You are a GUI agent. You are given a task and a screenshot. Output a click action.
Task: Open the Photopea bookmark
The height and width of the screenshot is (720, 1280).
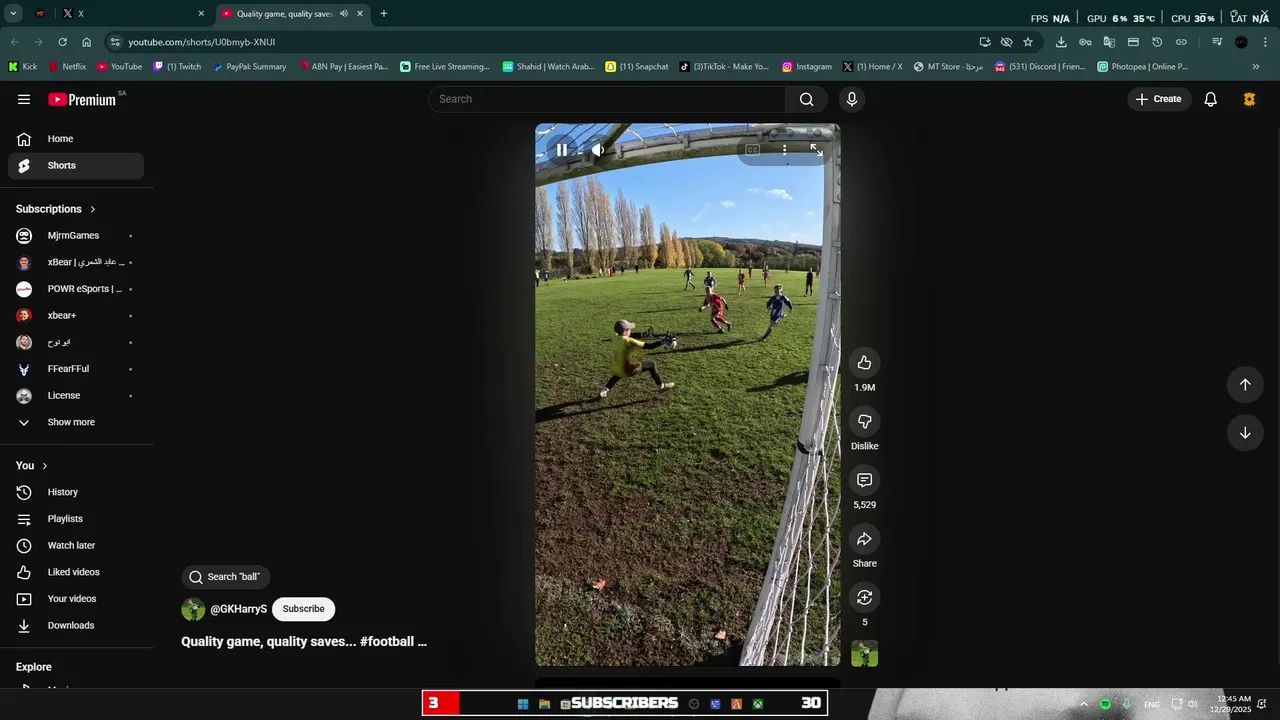coord(1142,67)
